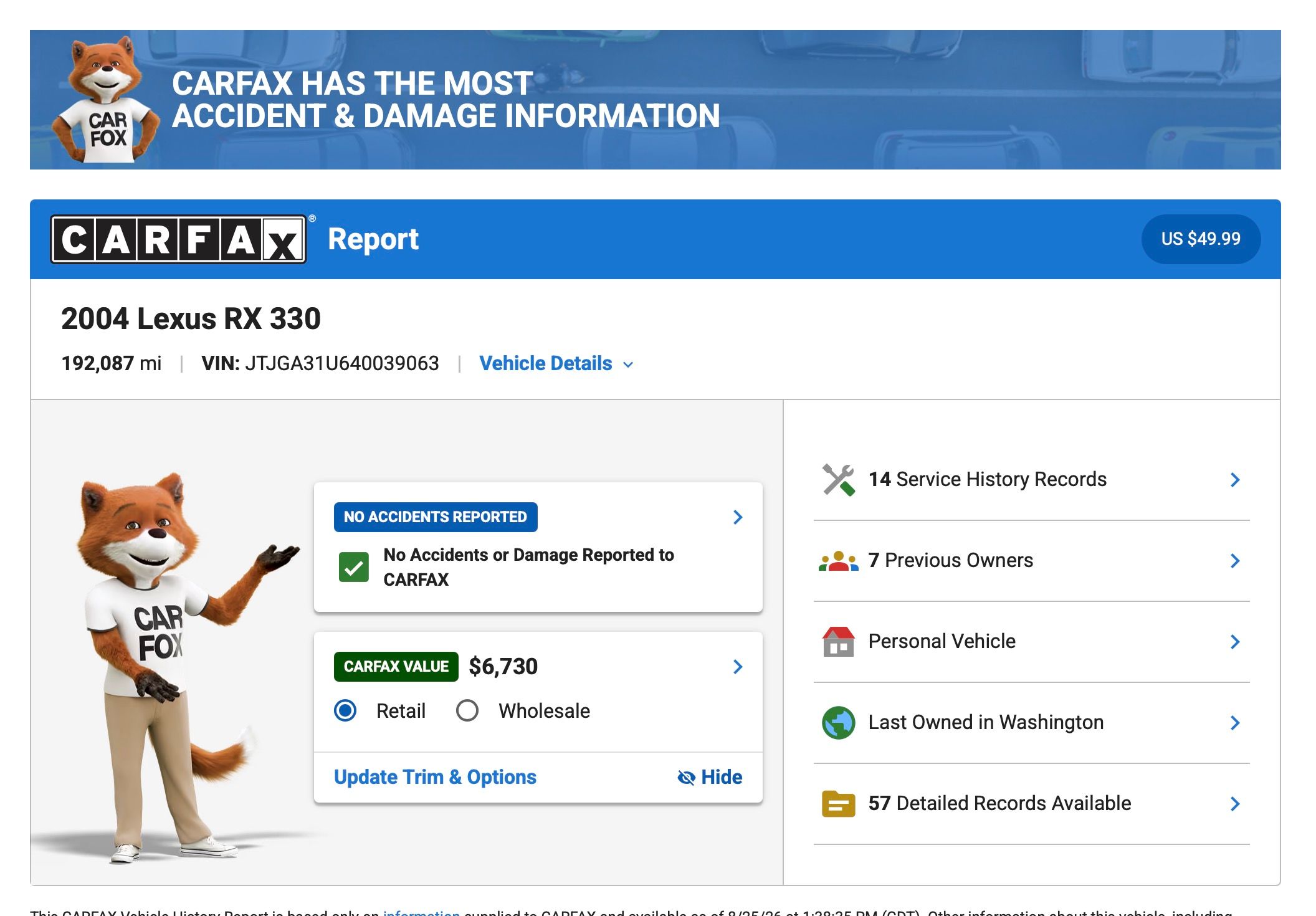1316x916 pixels.
Task: Click the $6,730 value amount
Action: pyautogui.click(x=503, y=667)
